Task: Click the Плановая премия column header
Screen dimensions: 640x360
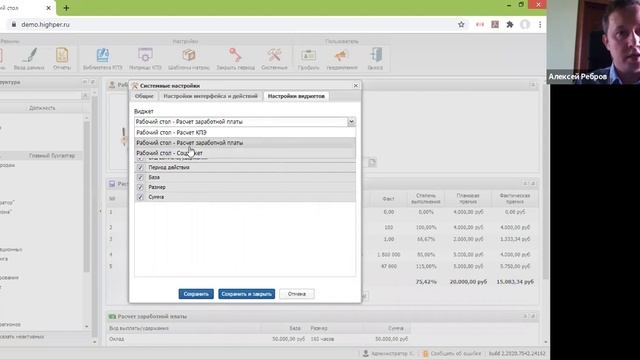Action: [468, 199]
